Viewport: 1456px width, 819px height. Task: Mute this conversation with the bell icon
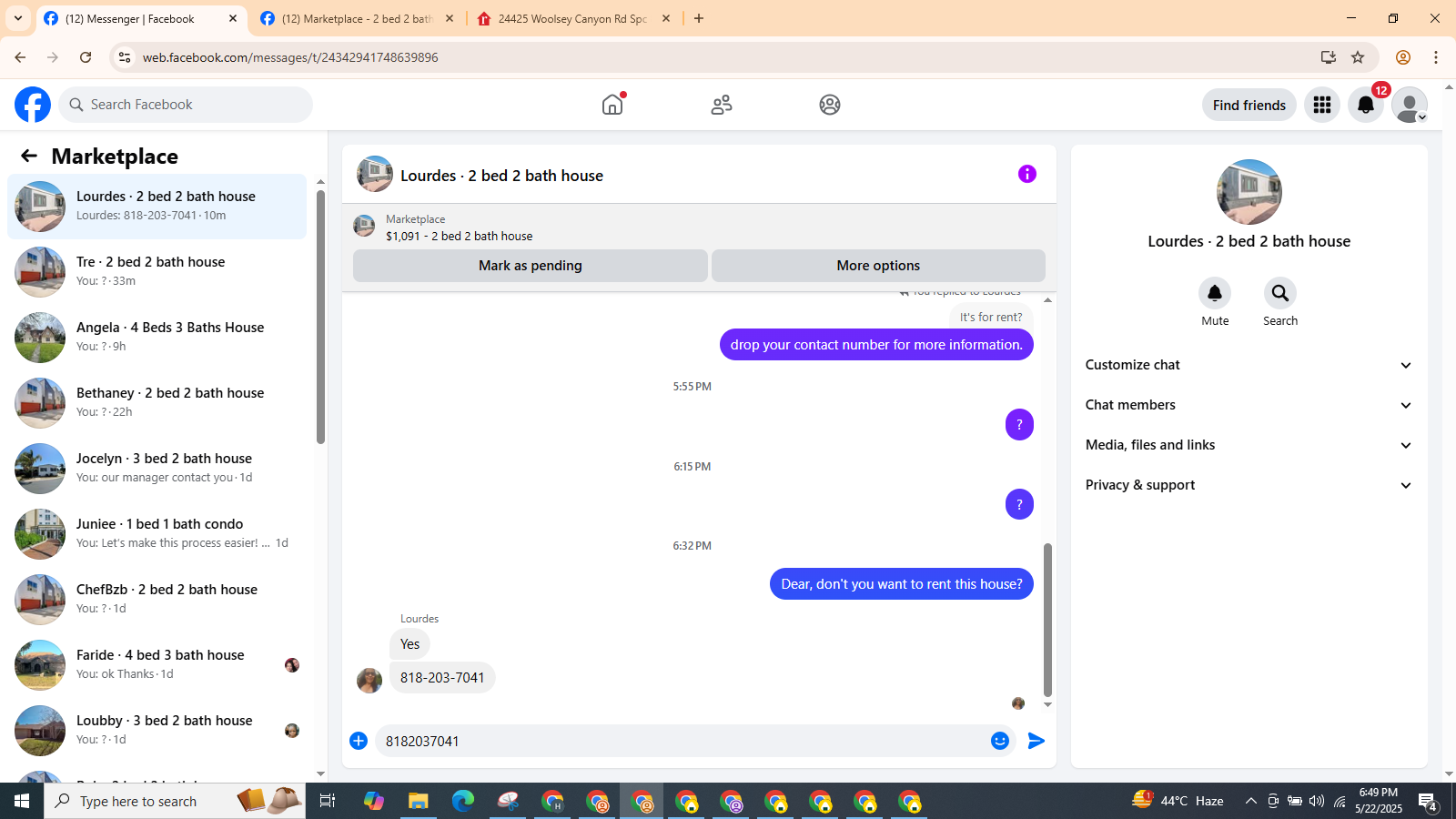tap(1215, 293)
